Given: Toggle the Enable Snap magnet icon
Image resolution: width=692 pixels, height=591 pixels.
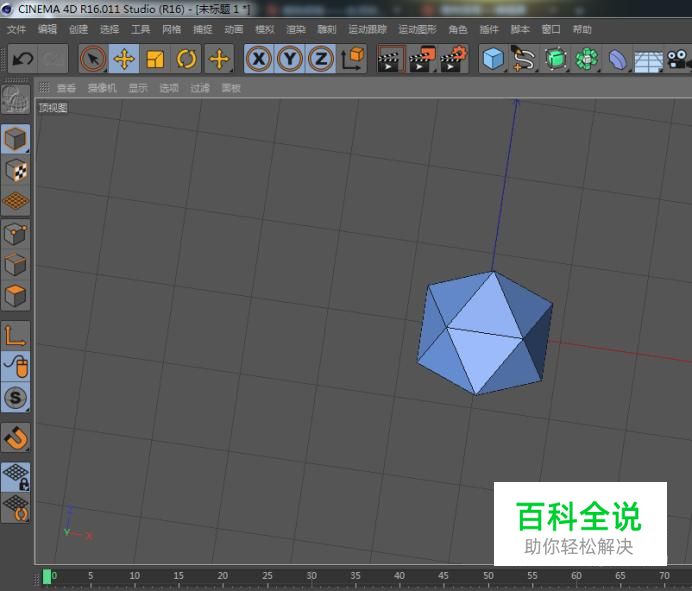Looking at the screenshot, I should click(x=15, y=437).
